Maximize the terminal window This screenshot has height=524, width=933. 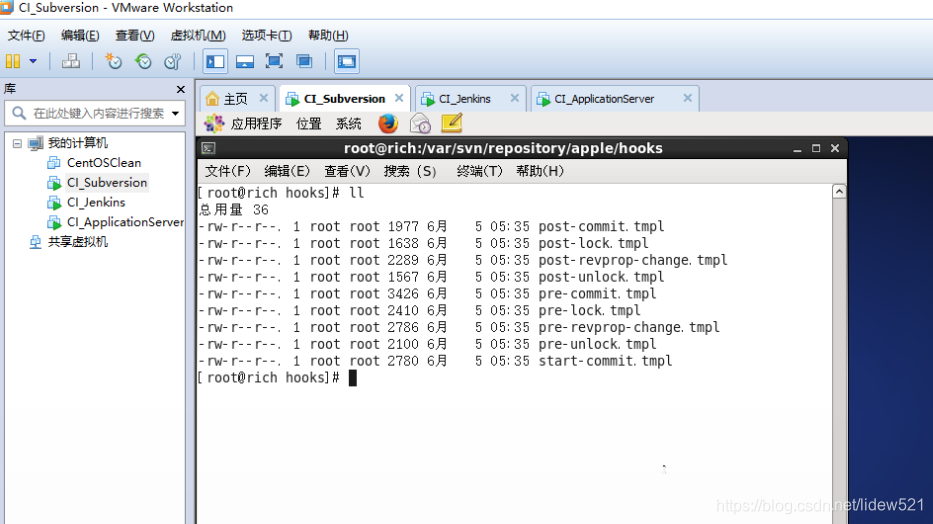click(816, 149)
